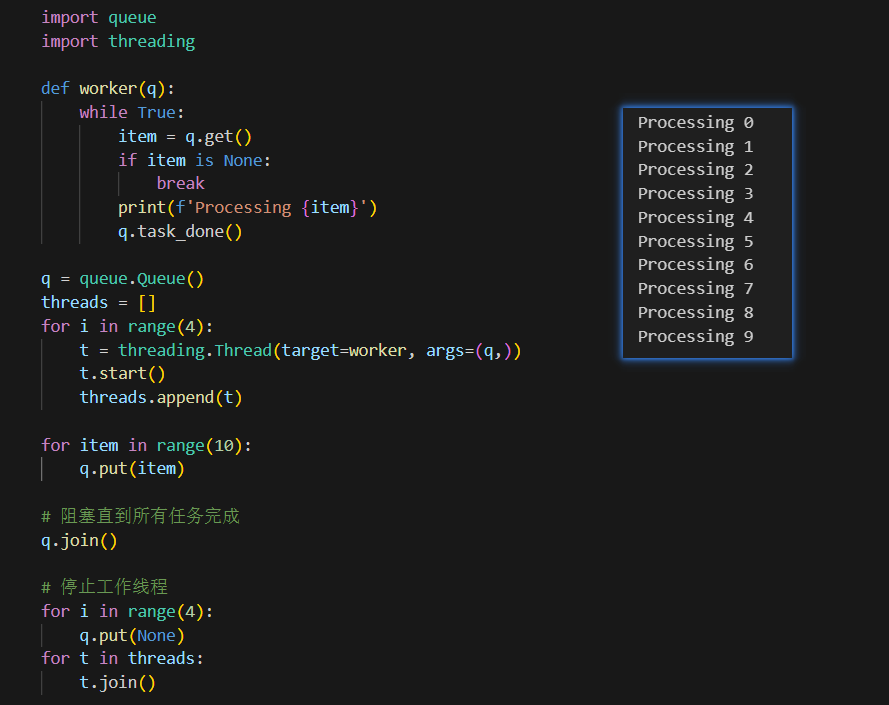Click the 't.start()' line

coord(122,374)
